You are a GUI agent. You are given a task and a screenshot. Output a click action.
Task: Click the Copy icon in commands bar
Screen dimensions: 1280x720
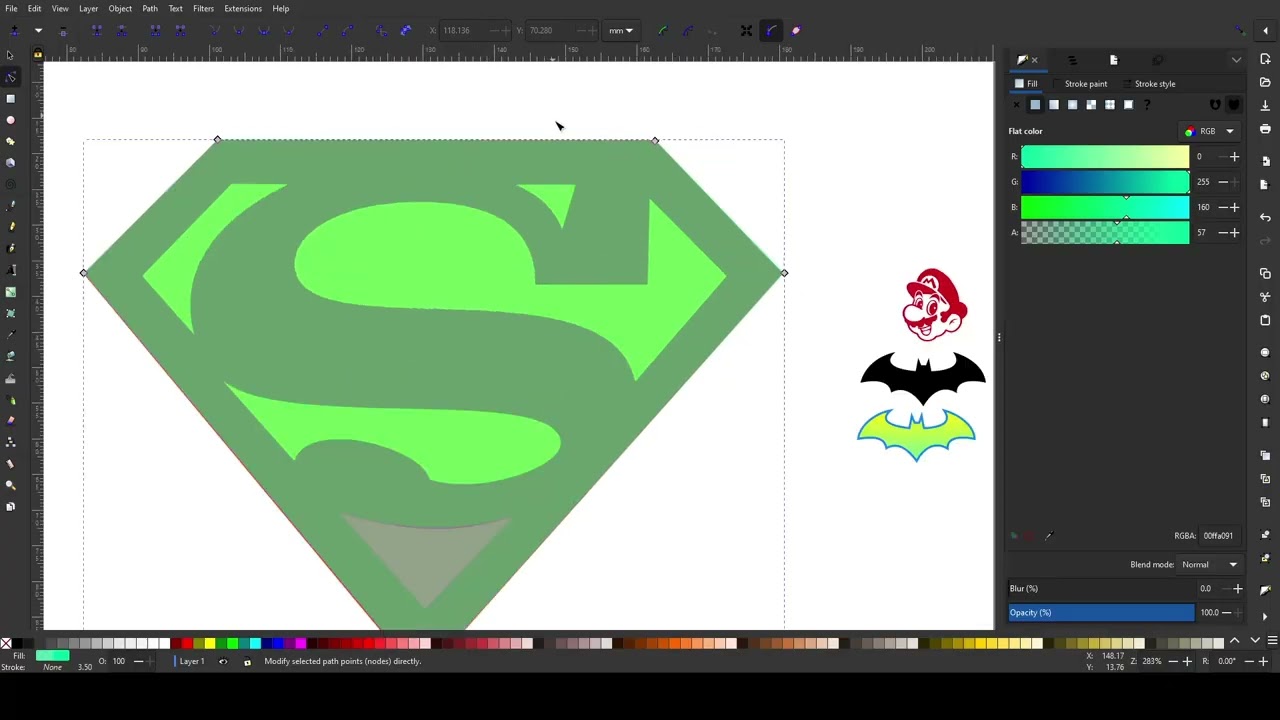[1265, 273]
